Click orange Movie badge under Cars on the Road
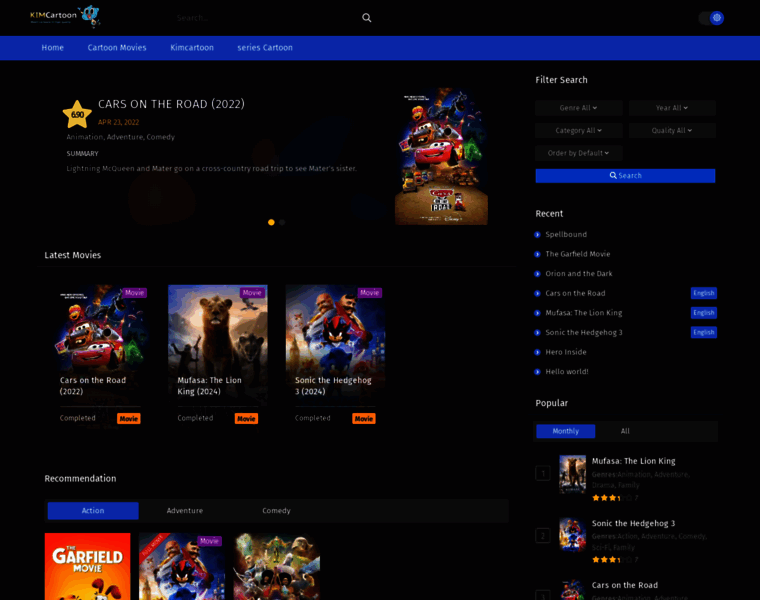The height and width of the screenshot is (600, 760). [128, 419]
